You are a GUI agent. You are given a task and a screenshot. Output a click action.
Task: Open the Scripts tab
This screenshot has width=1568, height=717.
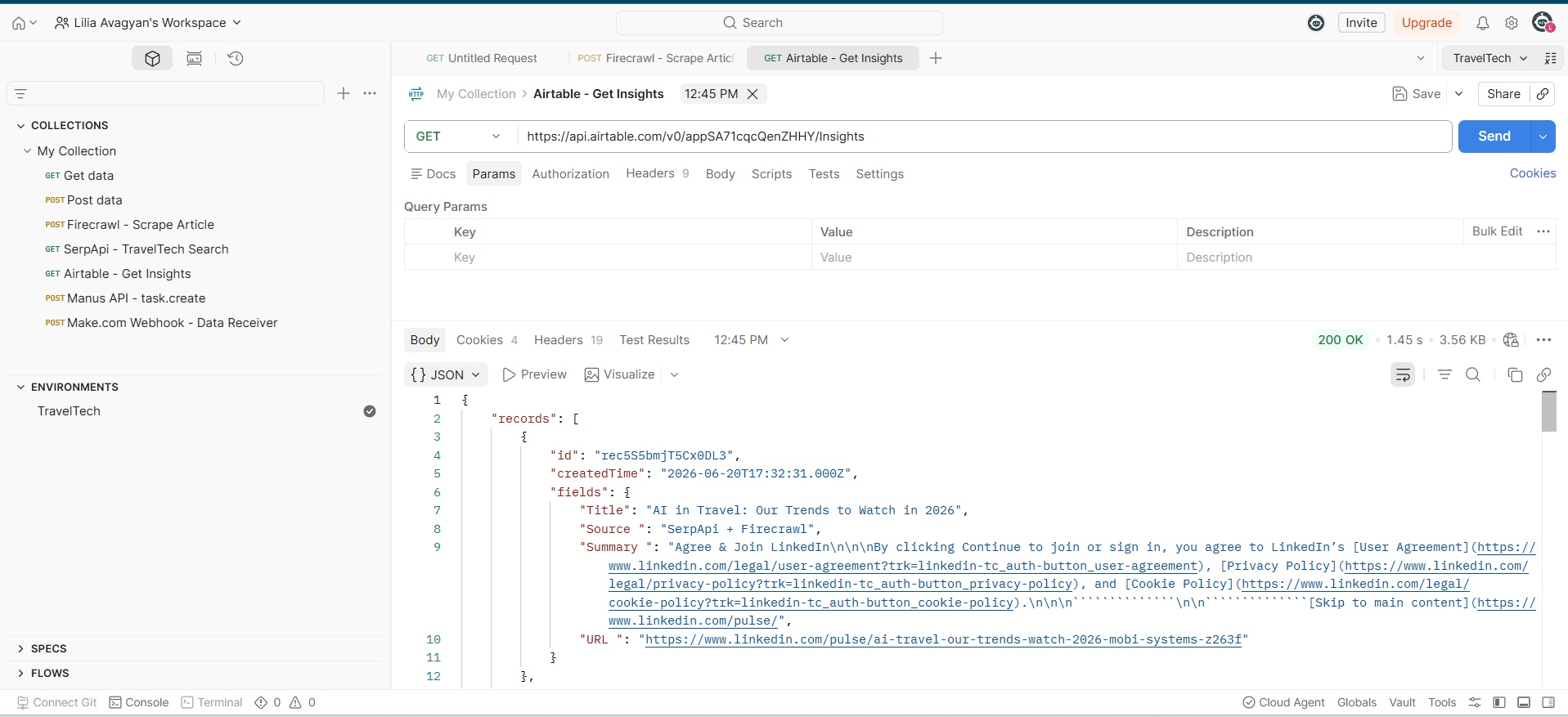(x=771, y=174)
